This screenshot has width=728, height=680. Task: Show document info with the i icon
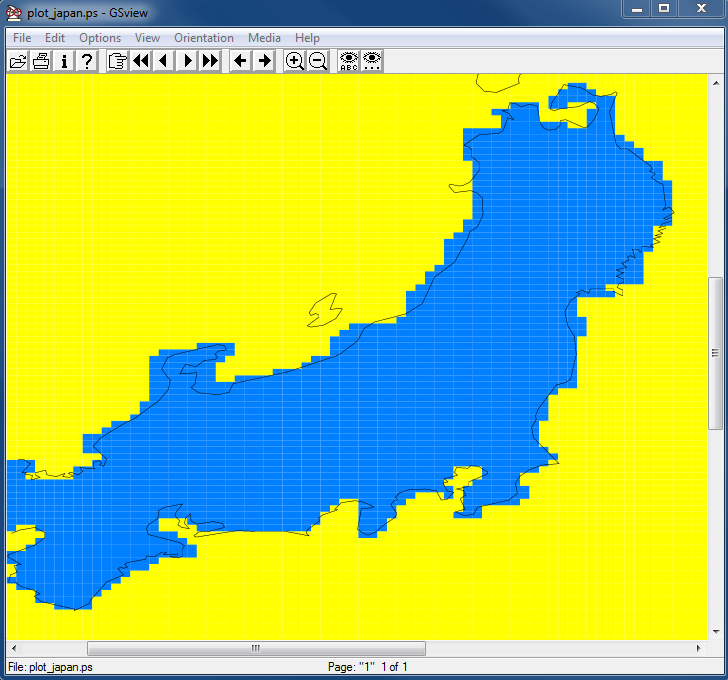64,61
